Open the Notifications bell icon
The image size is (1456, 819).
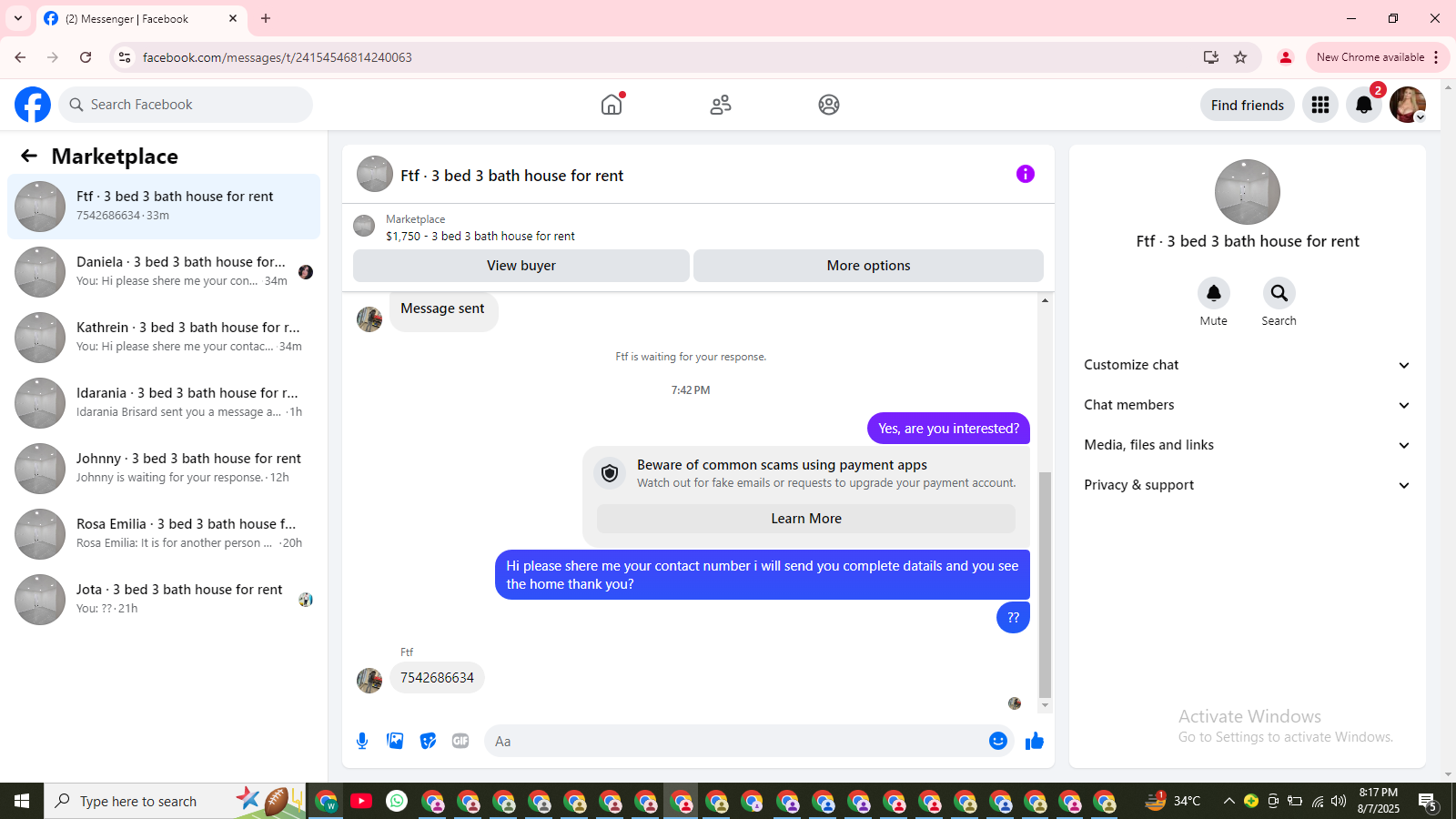1364,105
